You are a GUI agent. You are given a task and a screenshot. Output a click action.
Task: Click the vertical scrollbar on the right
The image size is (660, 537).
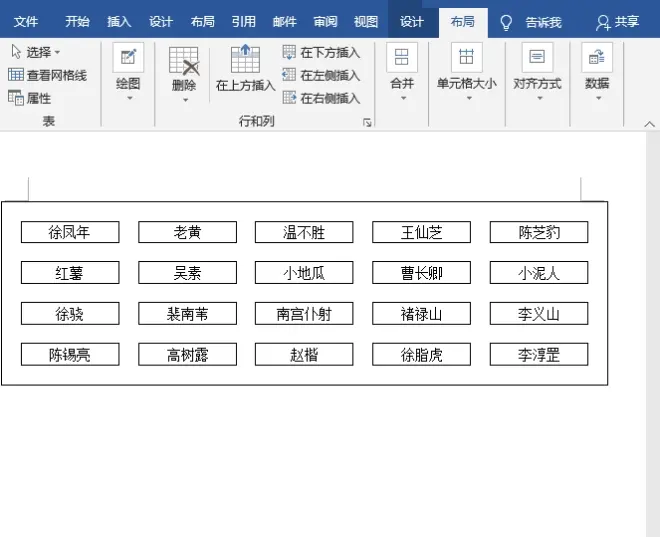[653, 335]
